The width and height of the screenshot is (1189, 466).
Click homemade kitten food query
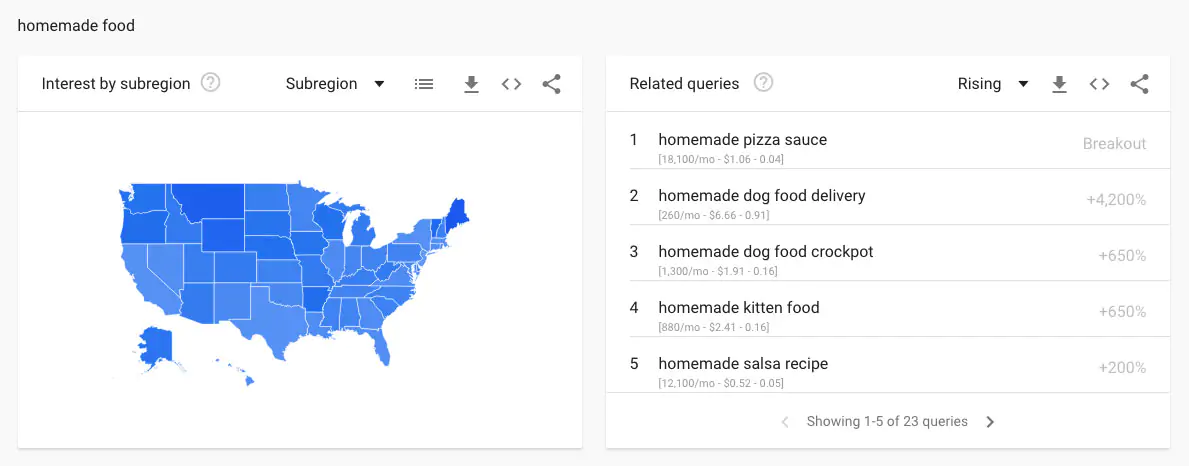click(738, 308)
